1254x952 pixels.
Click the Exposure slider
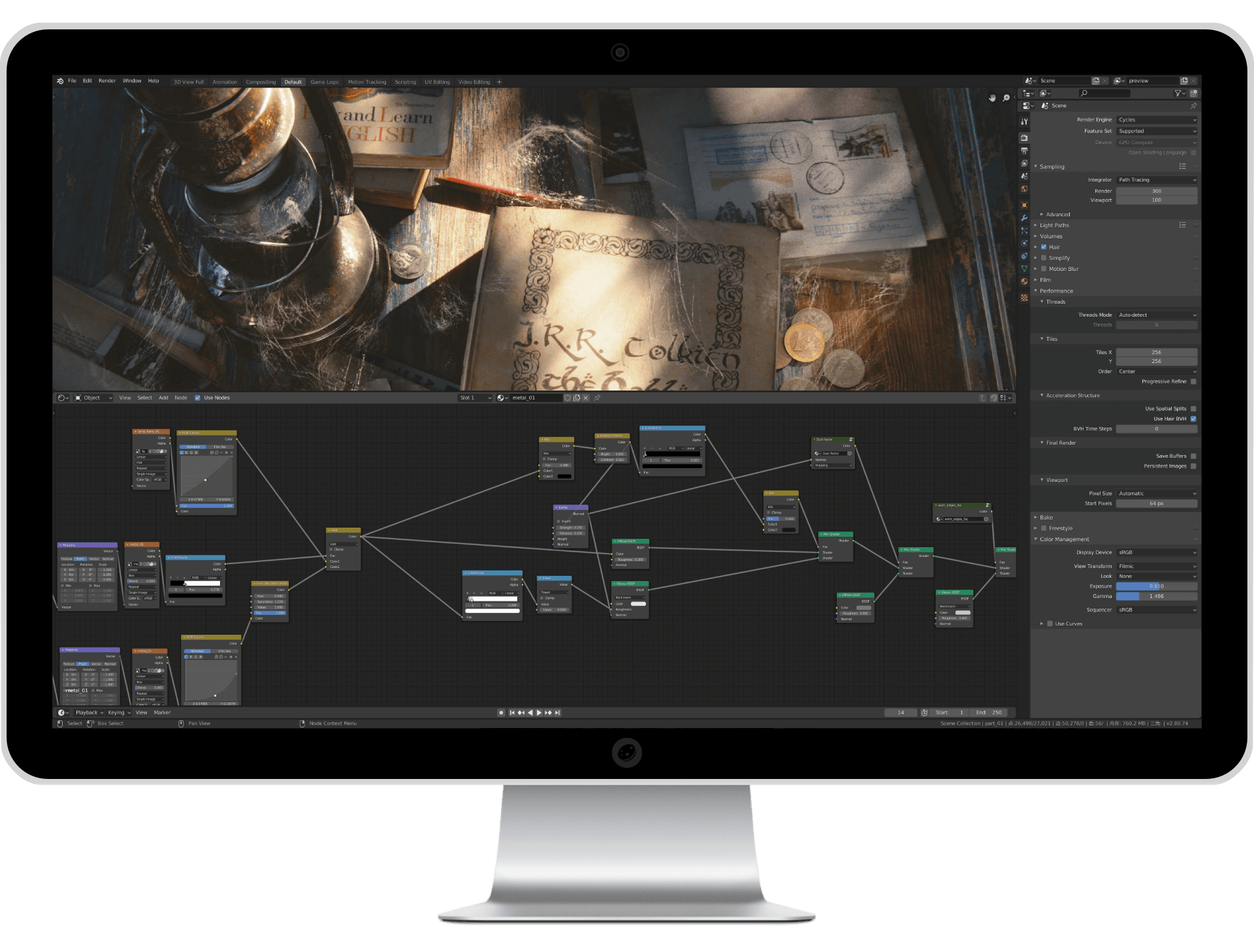[x=1157, y=586]
